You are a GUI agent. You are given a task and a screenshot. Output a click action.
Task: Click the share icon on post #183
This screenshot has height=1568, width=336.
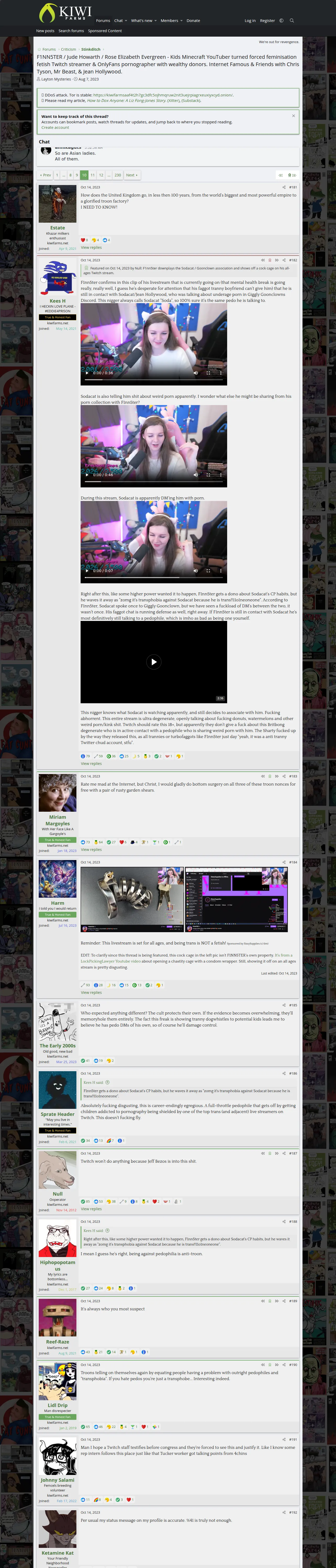click(284, 776)
